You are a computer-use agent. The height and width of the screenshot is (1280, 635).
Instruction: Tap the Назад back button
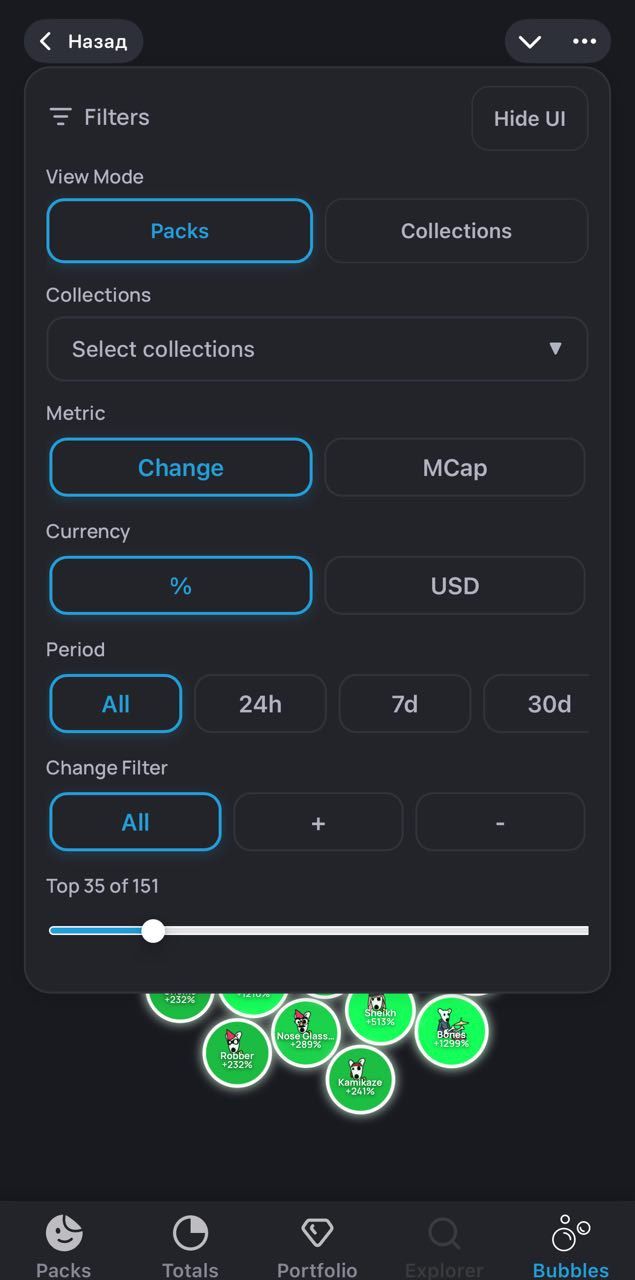tap(84, 41)
